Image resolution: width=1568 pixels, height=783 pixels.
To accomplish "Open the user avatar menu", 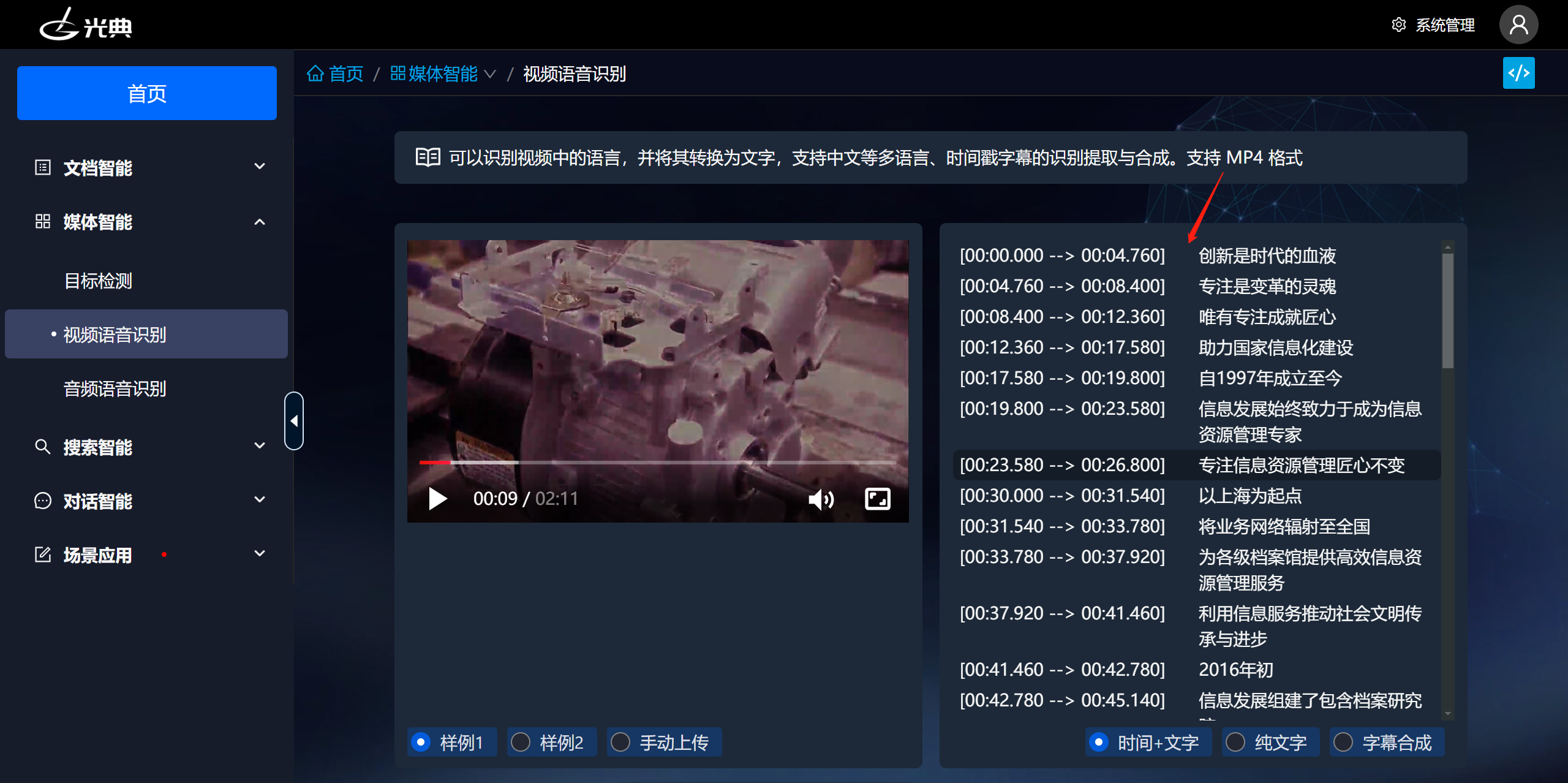I will pyautogui.click(x=1518, y=25).
